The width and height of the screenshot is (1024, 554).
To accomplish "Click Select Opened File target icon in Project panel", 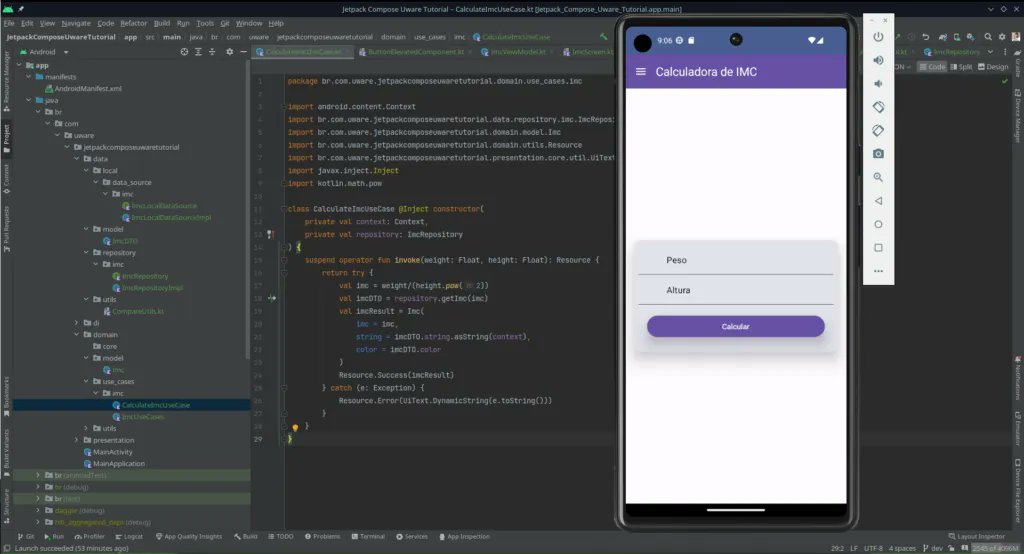I will (x=184, y=52).
